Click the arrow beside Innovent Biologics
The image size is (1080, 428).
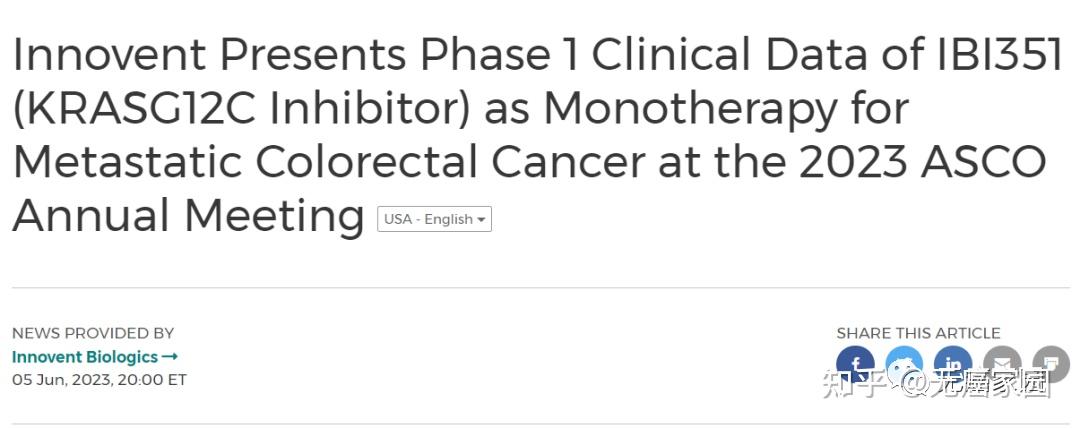point(170,356)
